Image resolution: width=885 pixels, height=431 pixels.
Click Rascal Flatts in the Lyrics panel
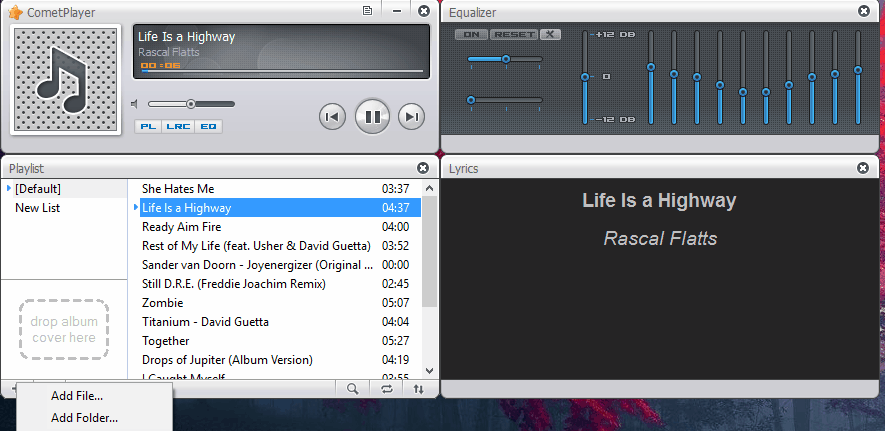660,239
